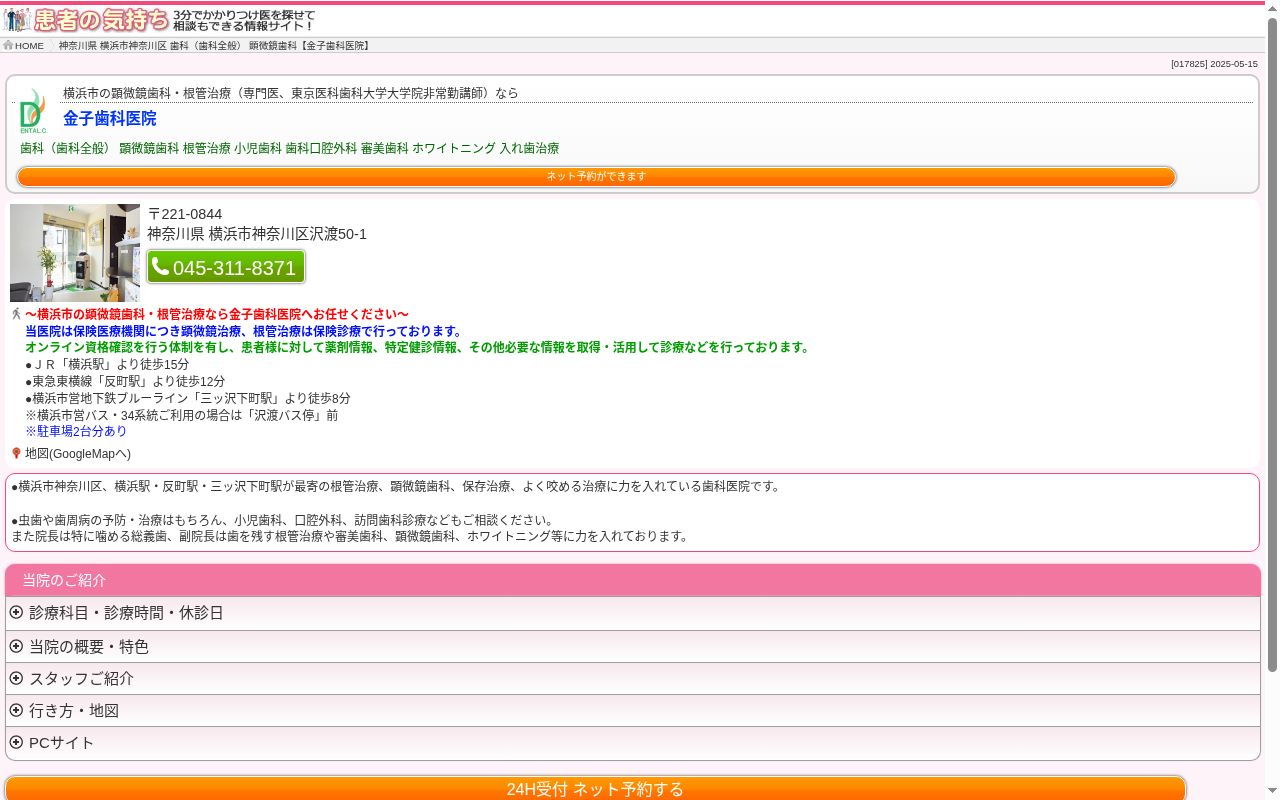The image size is (1280, 800).
Task: Click the phone icon on the green call button
Action: point(160,267)
